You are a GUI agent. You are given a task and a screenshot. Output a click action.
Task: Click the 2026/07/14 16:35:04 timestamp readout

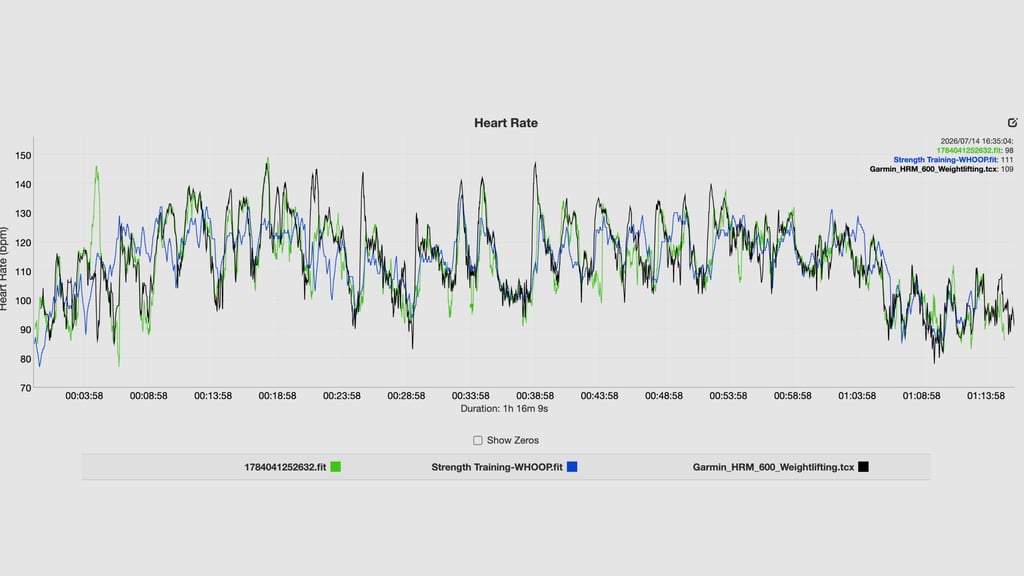(x=977, y=141)
